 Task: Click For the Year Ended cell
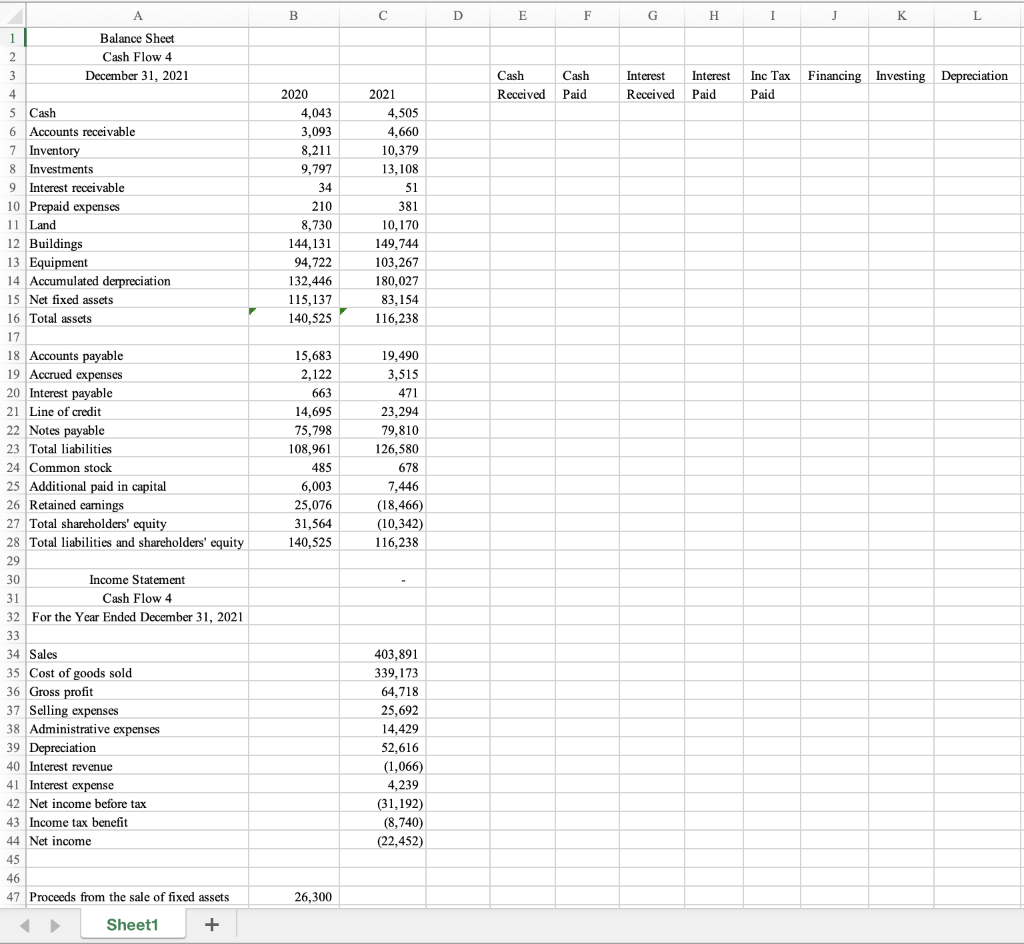[x=137, y=616]
